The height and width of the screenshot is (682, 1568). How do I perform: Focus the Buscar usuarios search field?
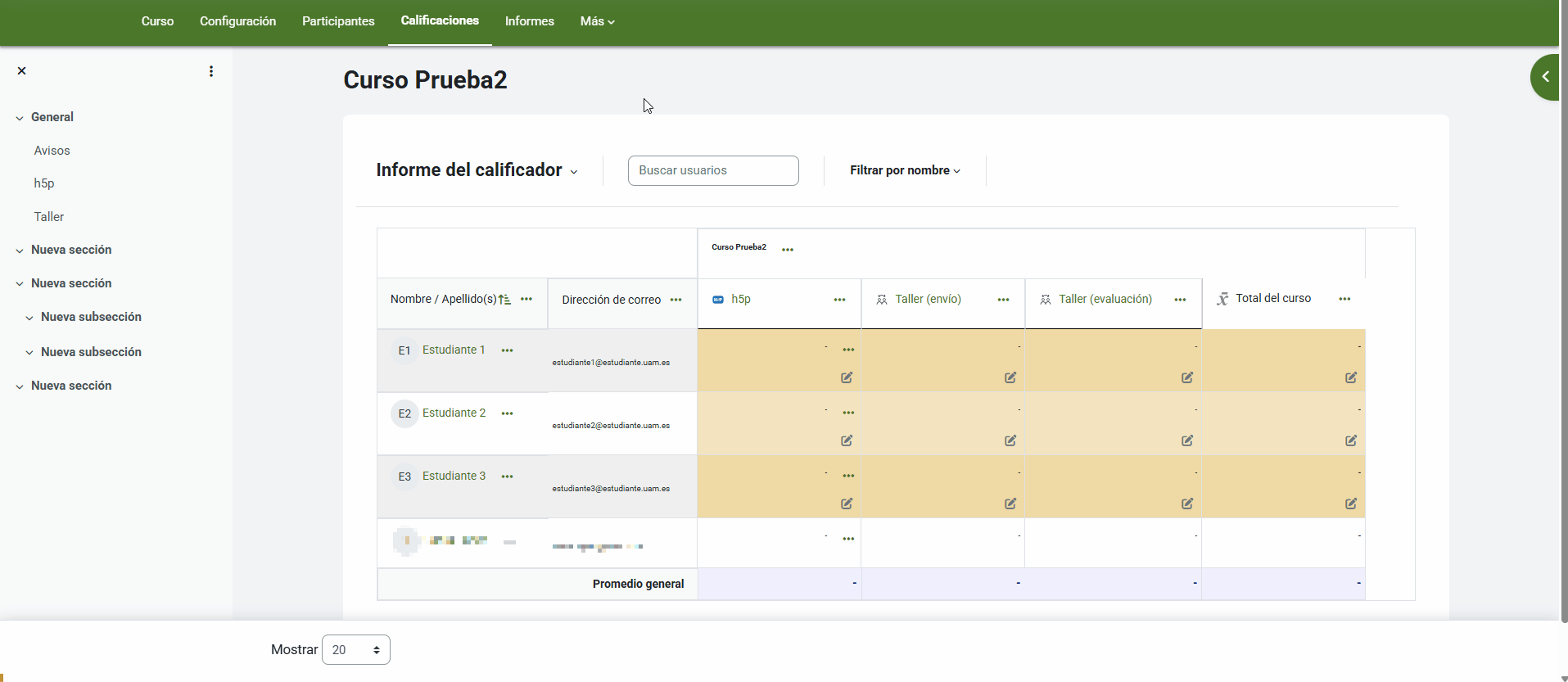point(713,170)
